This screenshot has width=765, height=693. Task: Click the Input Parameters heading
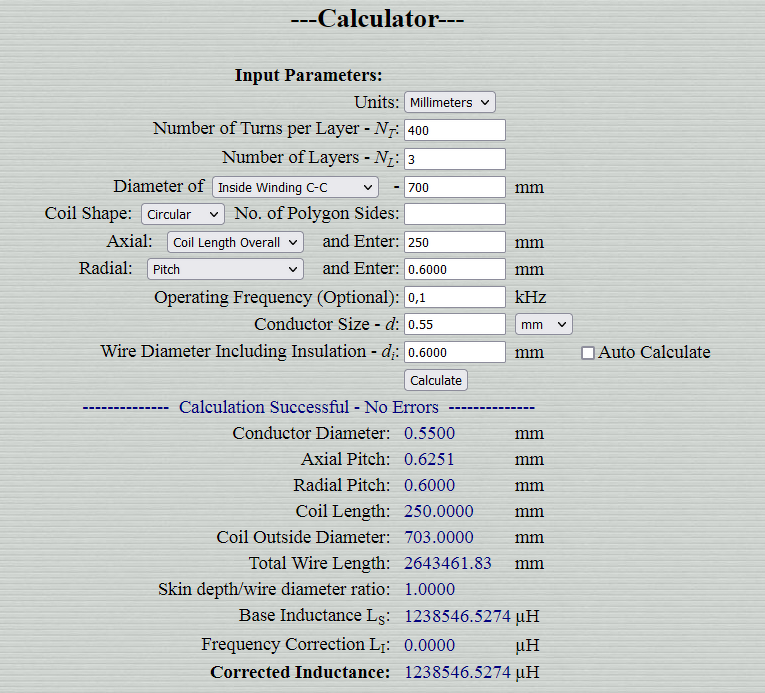(x=308, y=75)
